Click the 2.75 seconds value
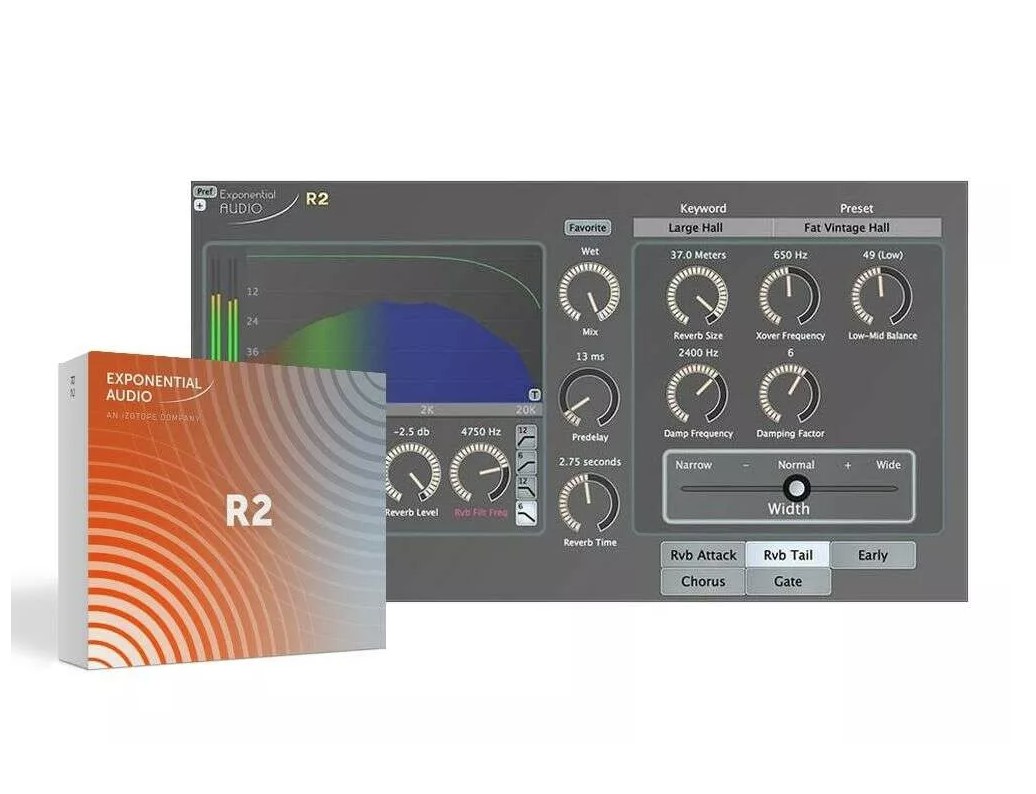 pos(589,462)
